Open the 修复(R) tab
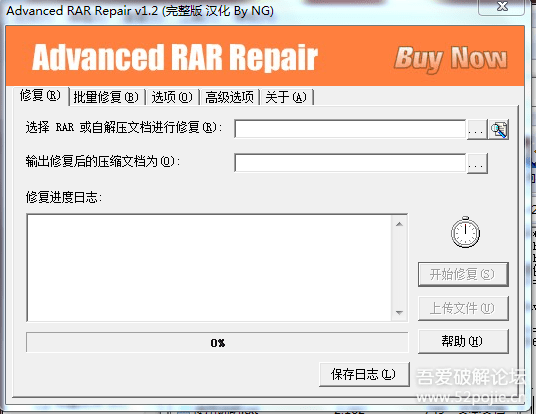 click(x=41, y=96)
